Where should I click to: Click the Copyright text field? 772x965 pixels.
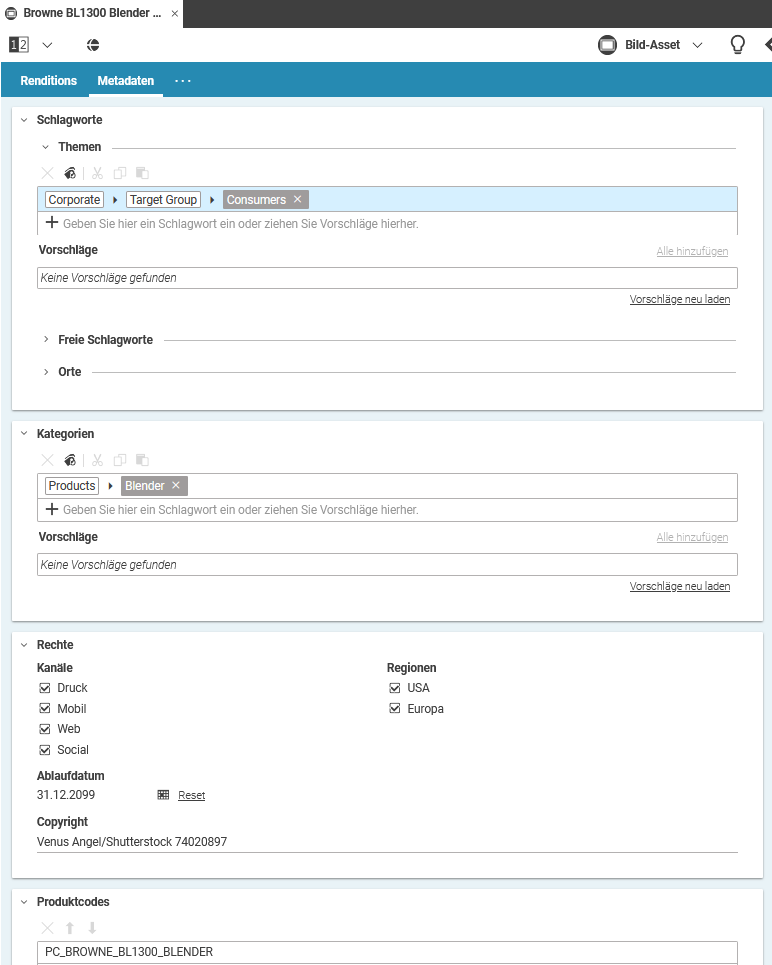[x=387, y=842]
